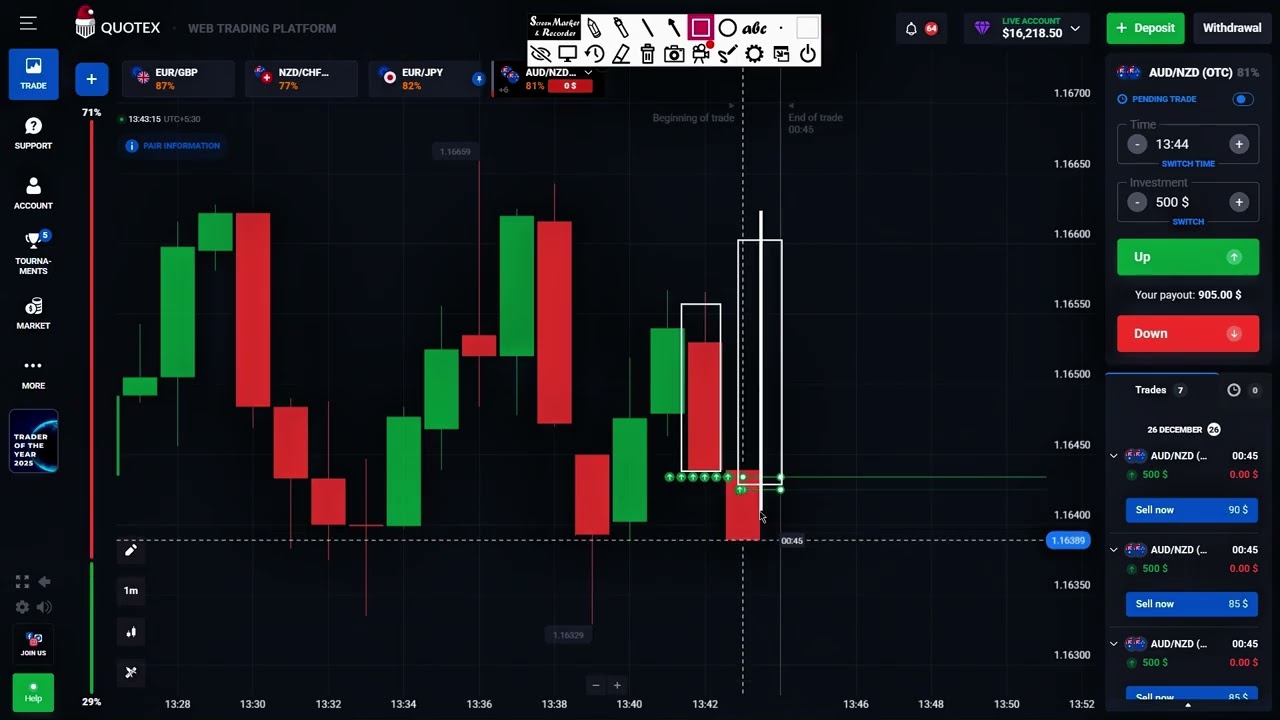Open the candlestick chart type selector
Image resolution: width=1280 pixels, height=720 pixels.
pyautogui.click(x=131, y=632)
